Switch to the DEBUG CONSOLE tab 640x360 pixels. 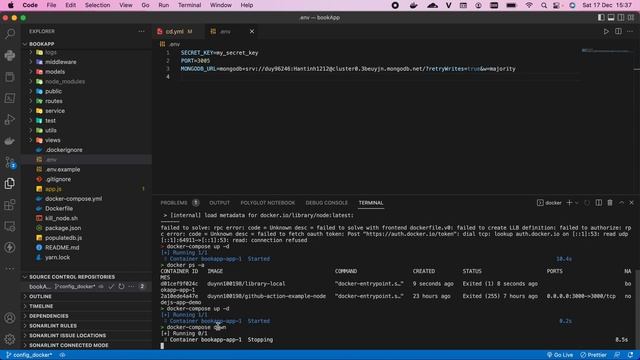click(327, 203)
